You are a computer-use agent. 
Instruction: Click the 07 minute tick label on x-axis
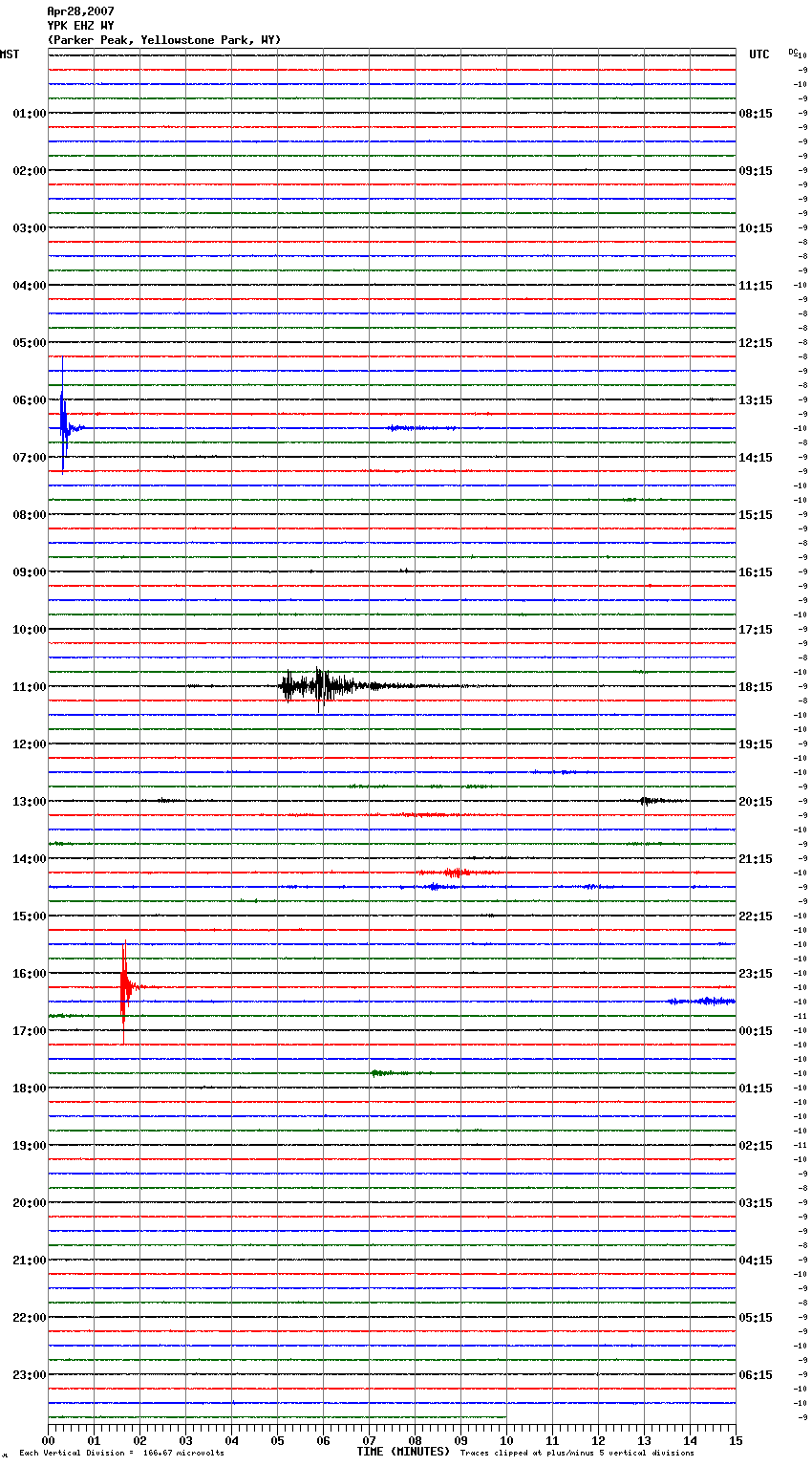point(369,1440)
